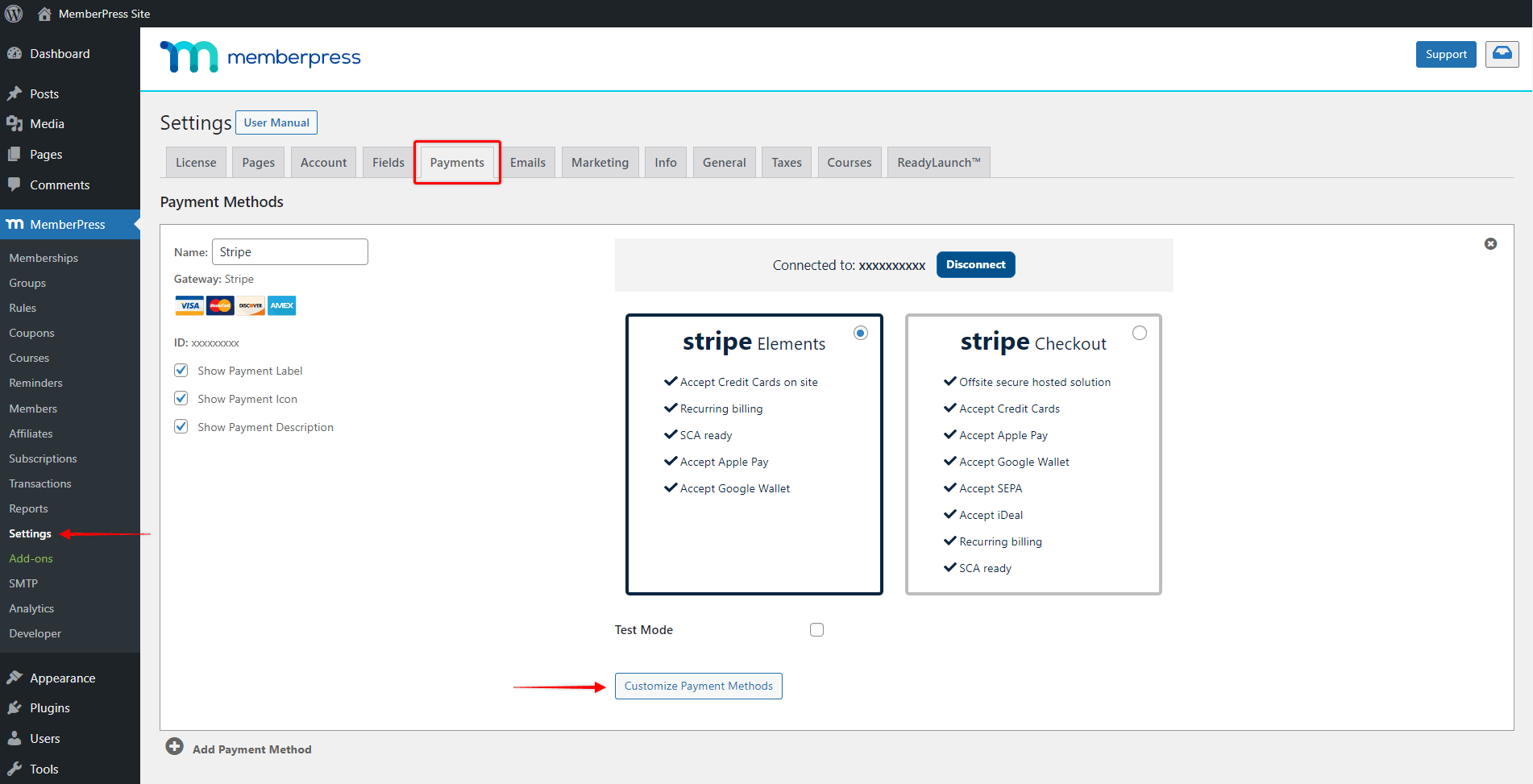
Task: Open Plugins via the plug icon
Action: (15, 707)
